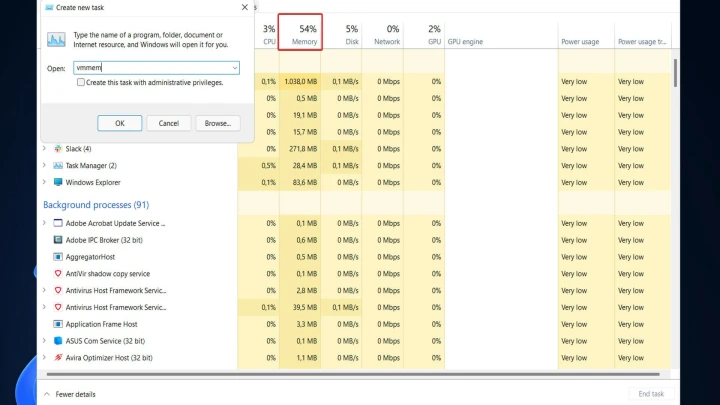Image resolution: width=720 pixels, height=405 pixels.
Task: Collapse view with Fewer details chevron
Action: coord(47,394)
